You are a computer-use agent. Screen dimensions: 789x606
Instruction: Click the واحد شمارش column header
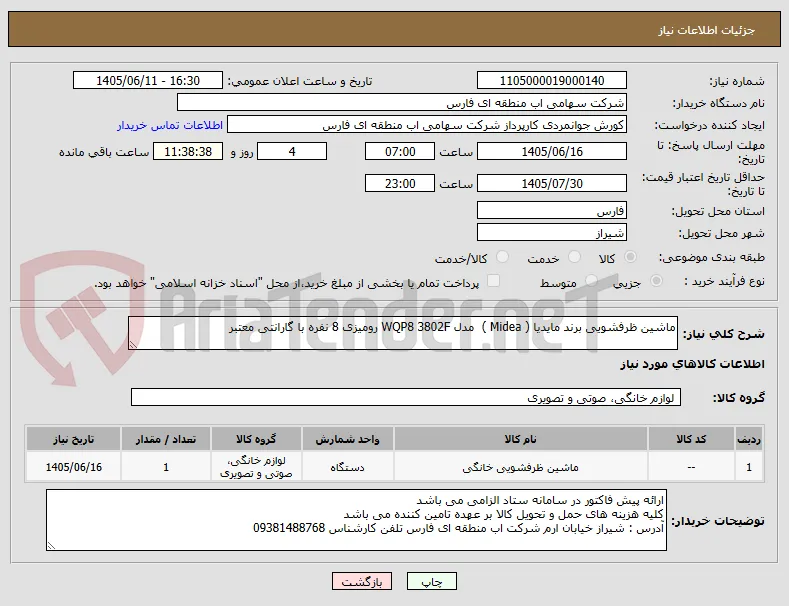(347, 439)
